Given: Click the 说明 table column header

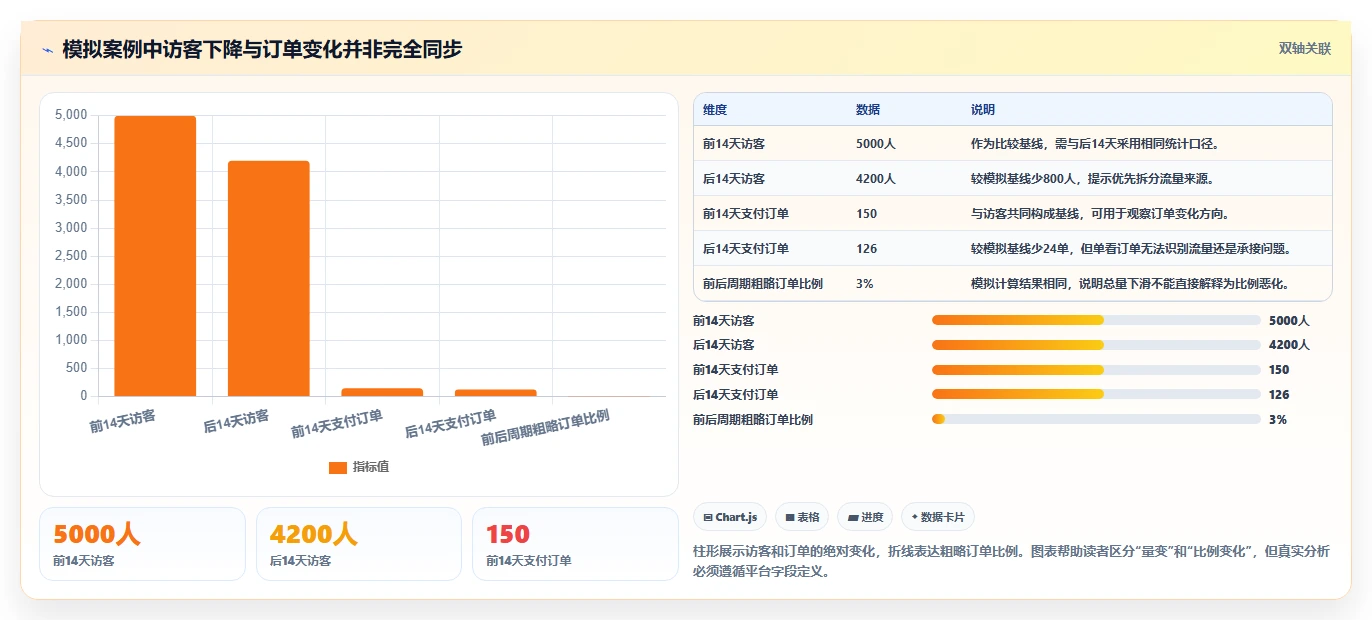Looking at the screenshot, I should pyautogui.click(x=983, y=109).
